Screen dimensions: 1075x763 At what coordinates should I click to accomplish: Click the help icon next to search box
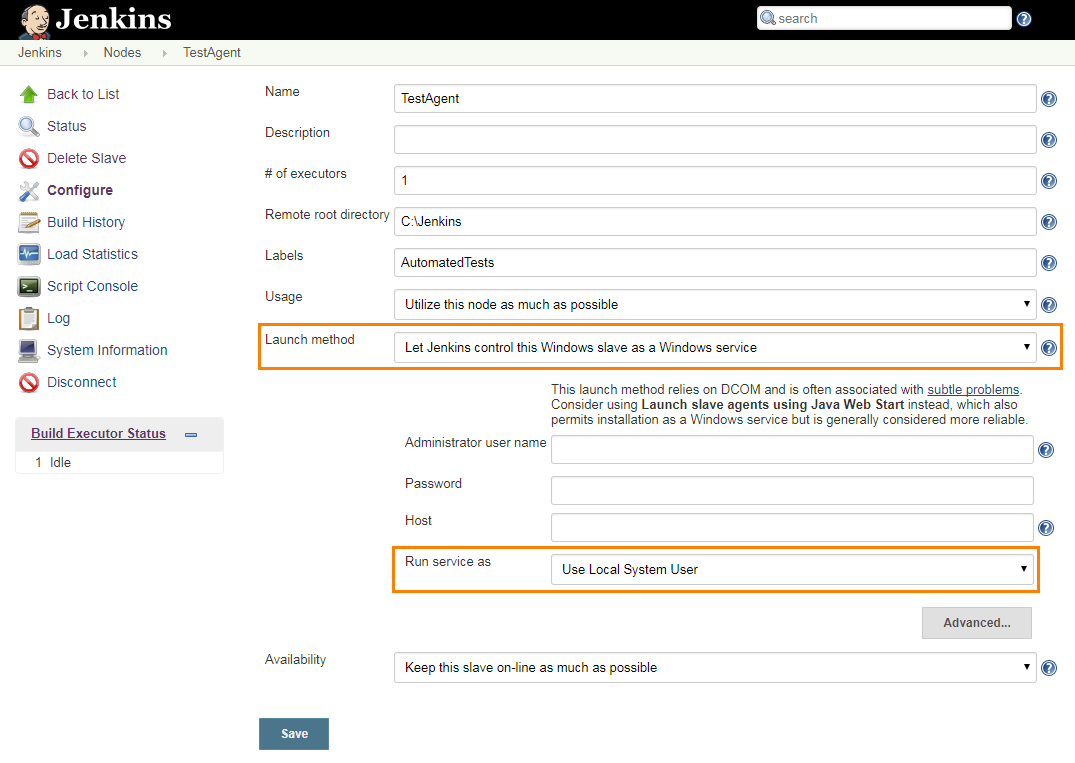tap(1024, 19)
